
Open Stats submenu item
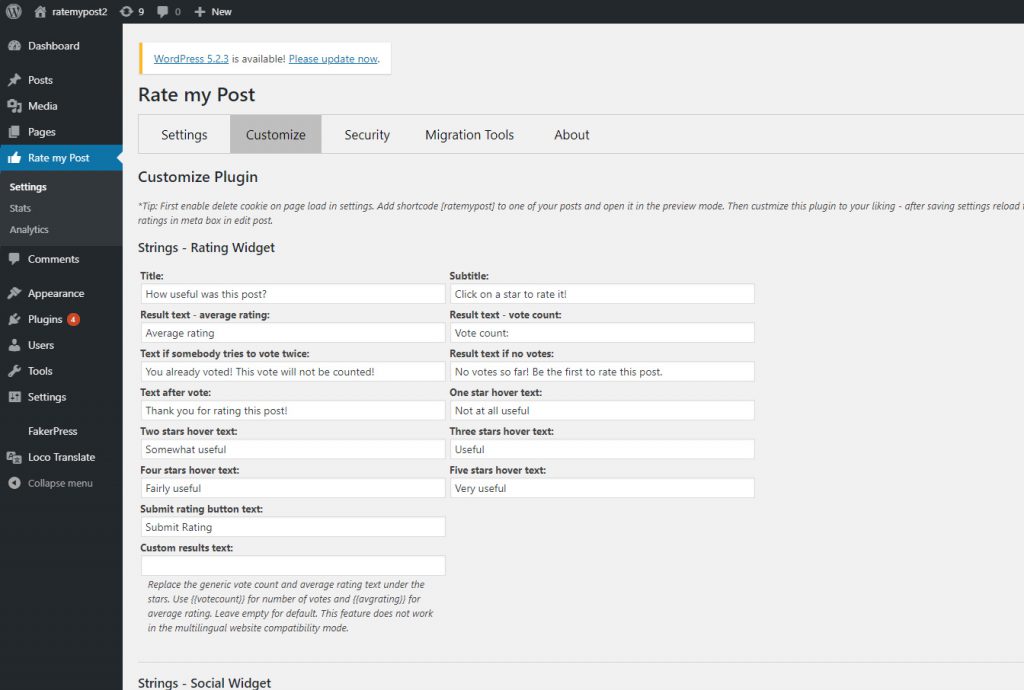20,208
